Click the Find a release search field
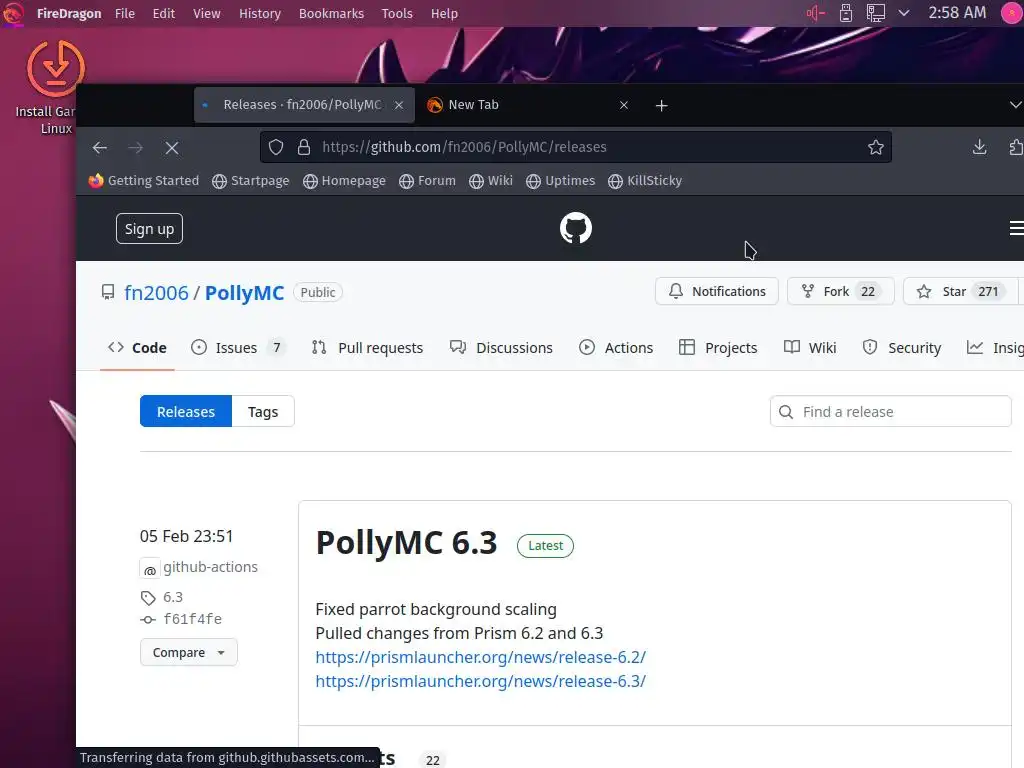Viewport: 1024px width, 768px height. point(891,411)
